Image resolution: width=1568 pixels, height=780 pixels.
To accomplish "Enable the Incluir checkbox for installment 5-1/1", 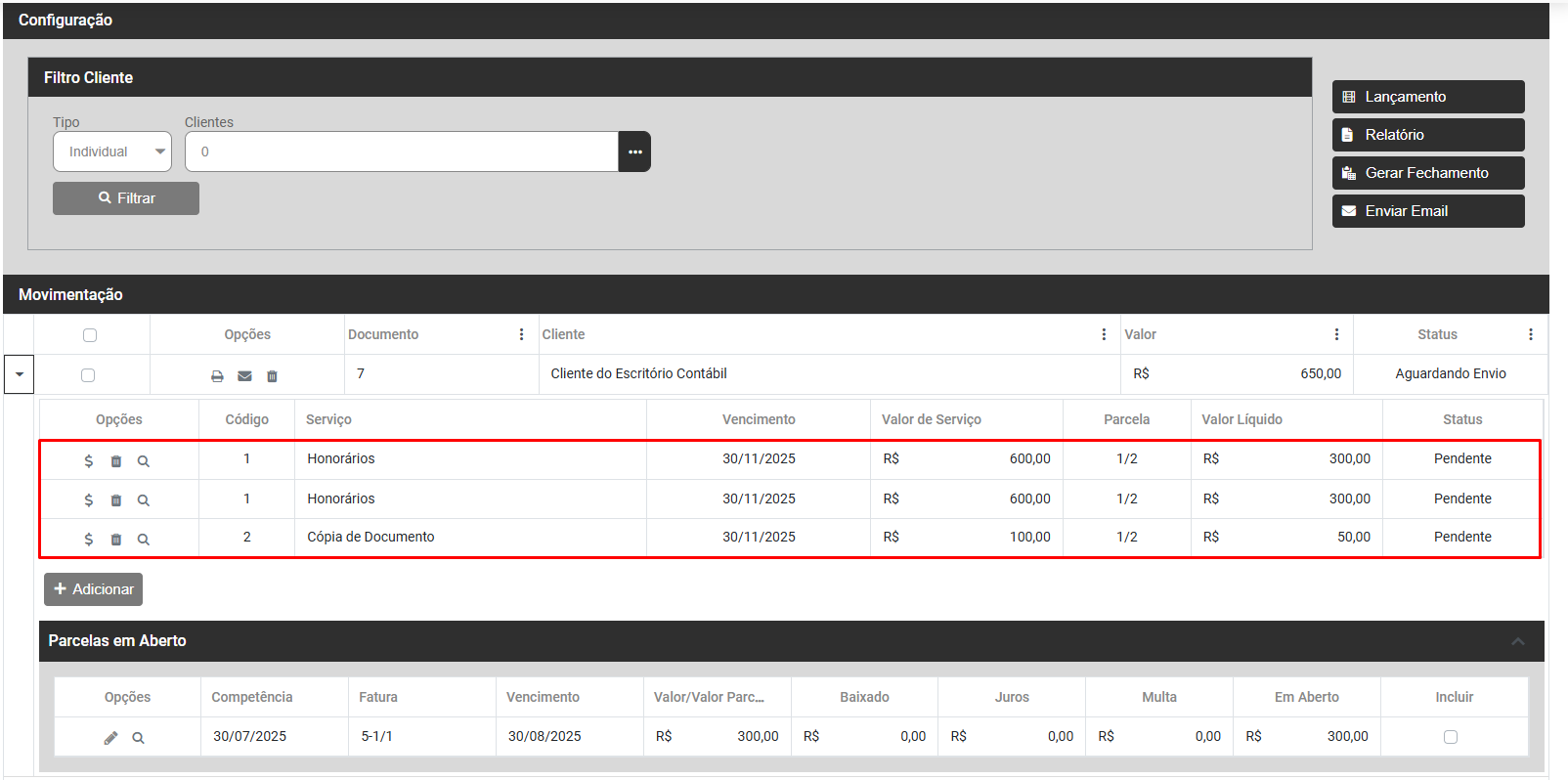I will point(1451,737).
